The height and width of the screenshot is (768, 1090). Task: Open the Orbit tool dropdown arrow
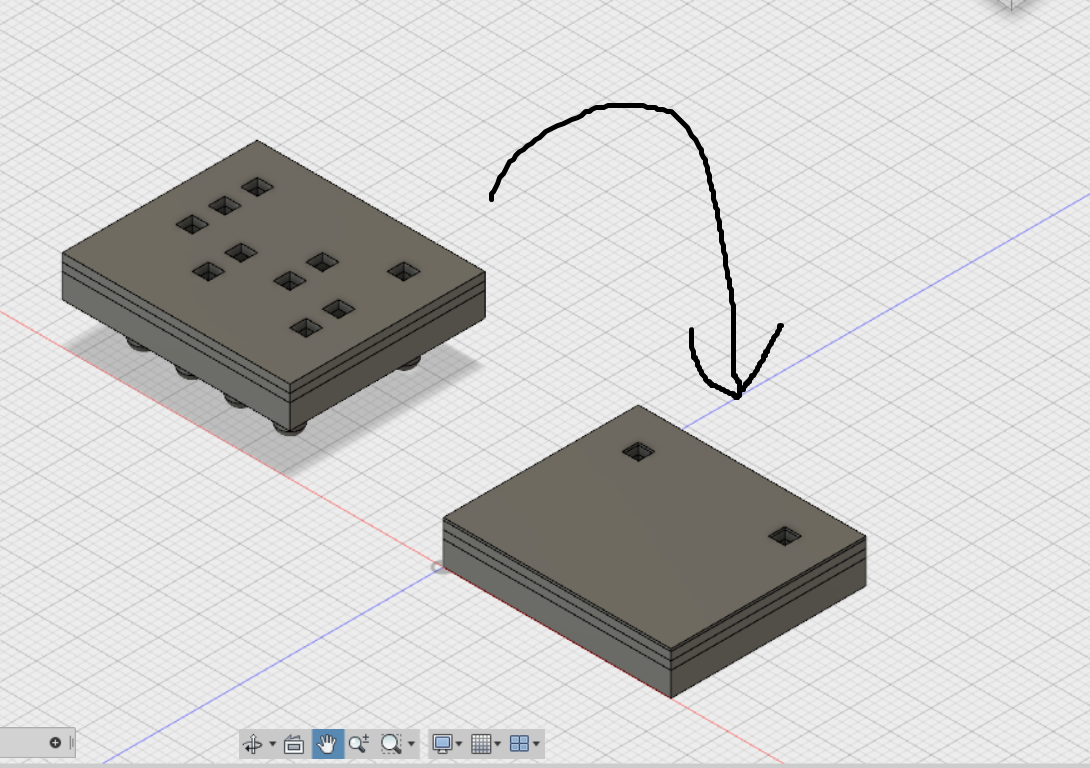click(271, 743)
